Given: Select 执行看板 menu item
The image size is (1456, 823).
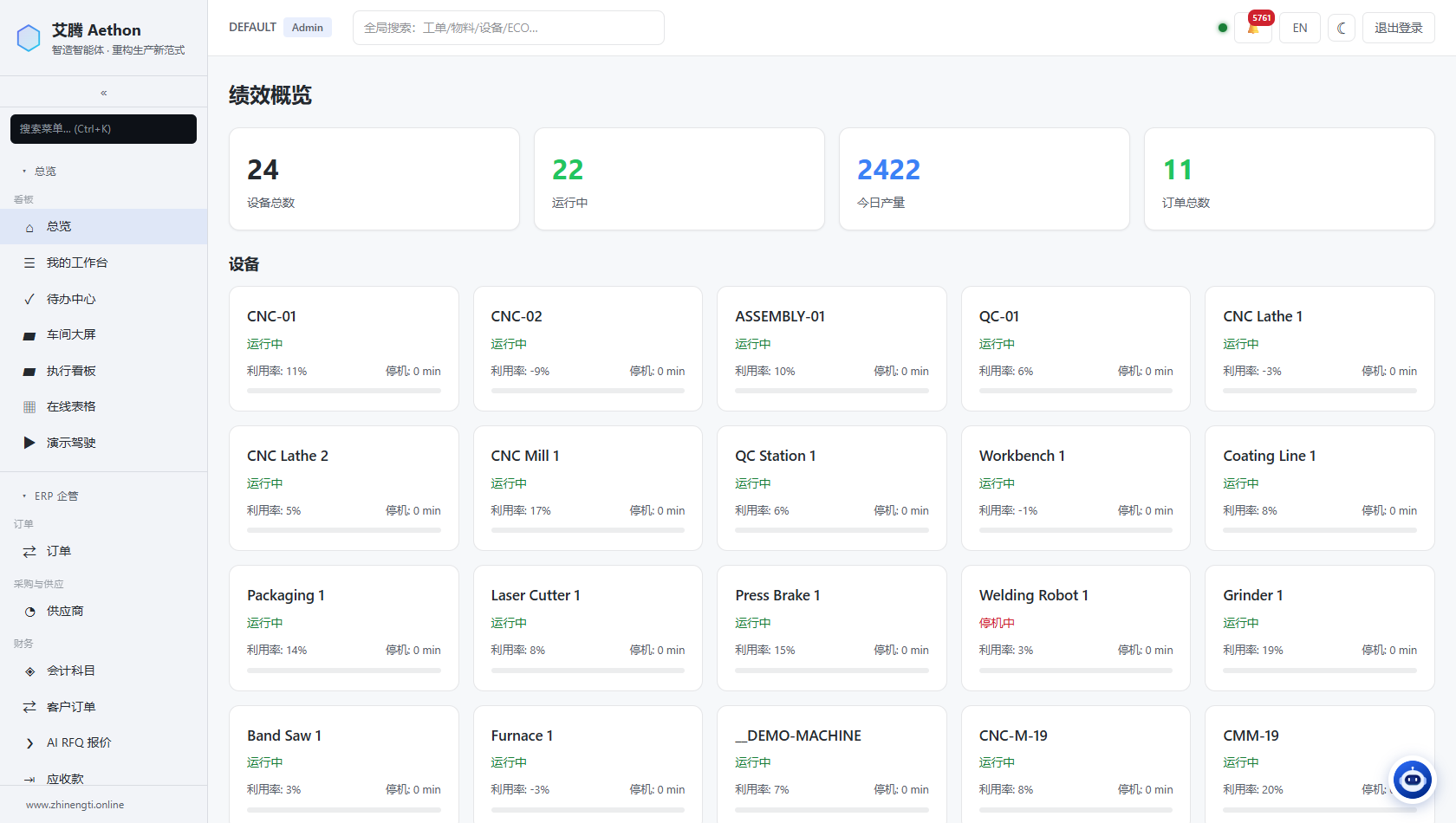Looking at the screenshot, I should [104, 371].
